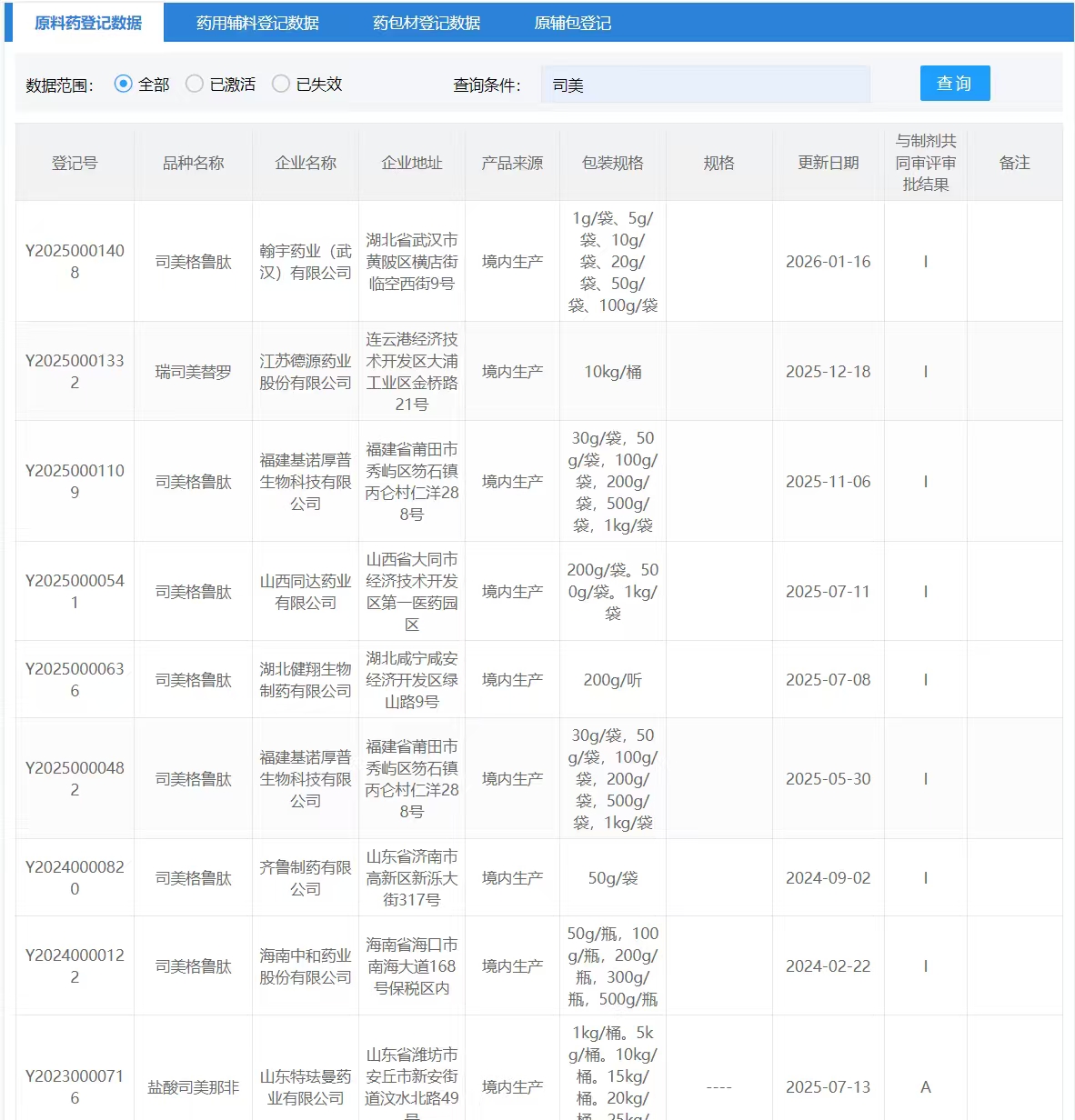Click the 包装规格 column header
The image size is (1075, 1120).
click(x=613, y=163)
